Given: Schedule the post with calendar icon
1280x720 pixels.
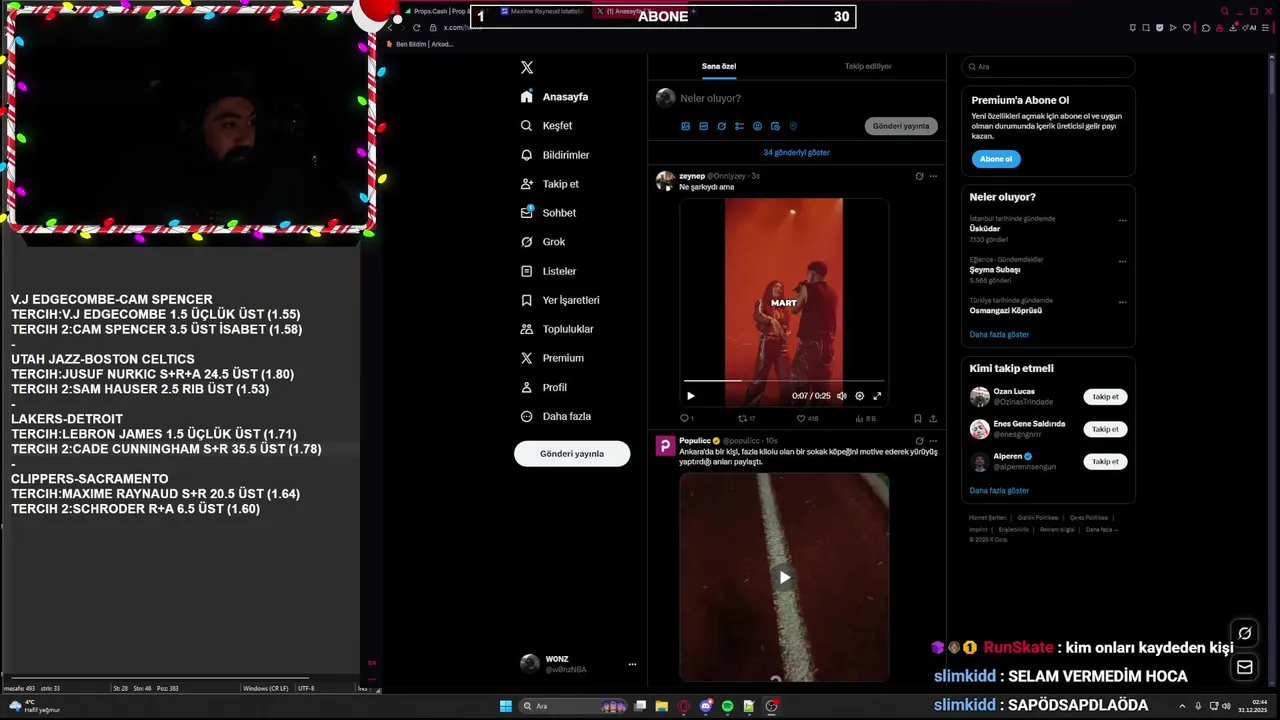Looking at the screenshot, I should coord(775,126).
